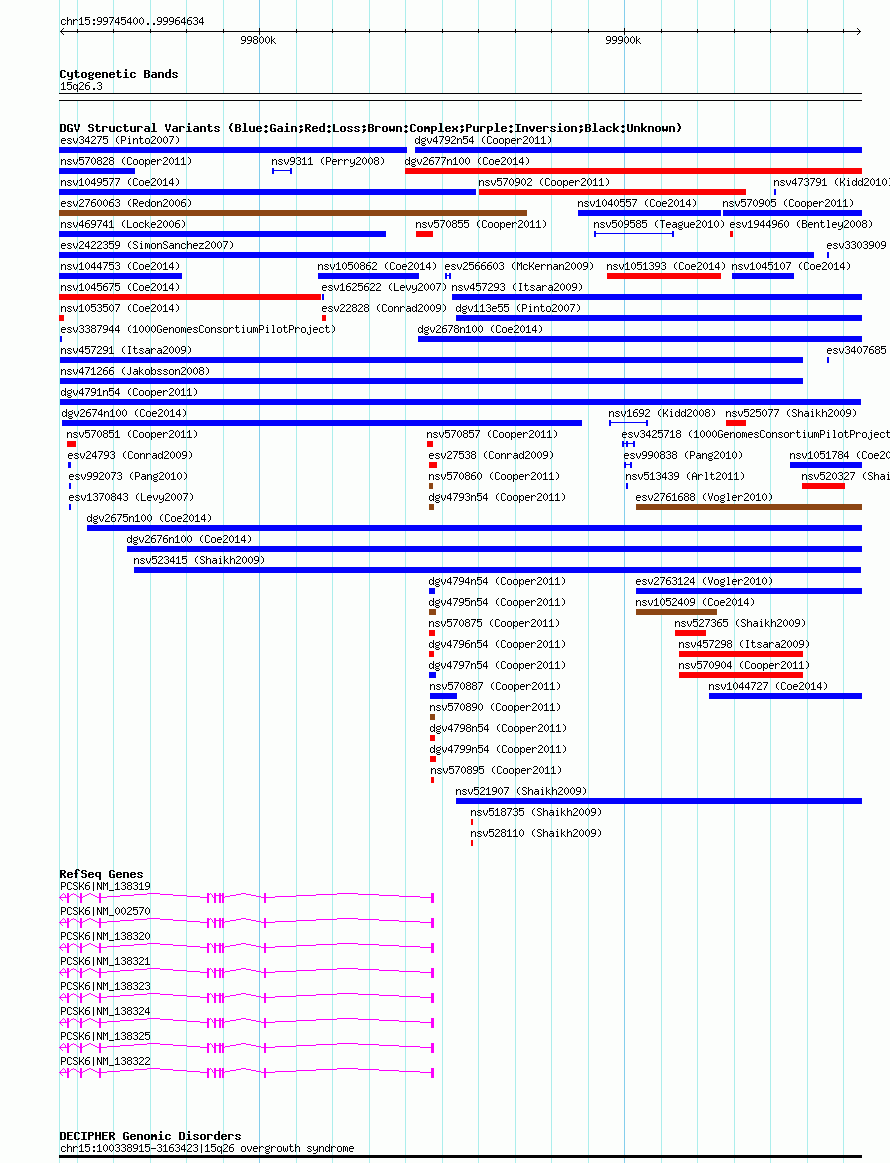
Task: Open the dgv4791n54 (Cooper2011) label
Action: [x=129, y=392]
